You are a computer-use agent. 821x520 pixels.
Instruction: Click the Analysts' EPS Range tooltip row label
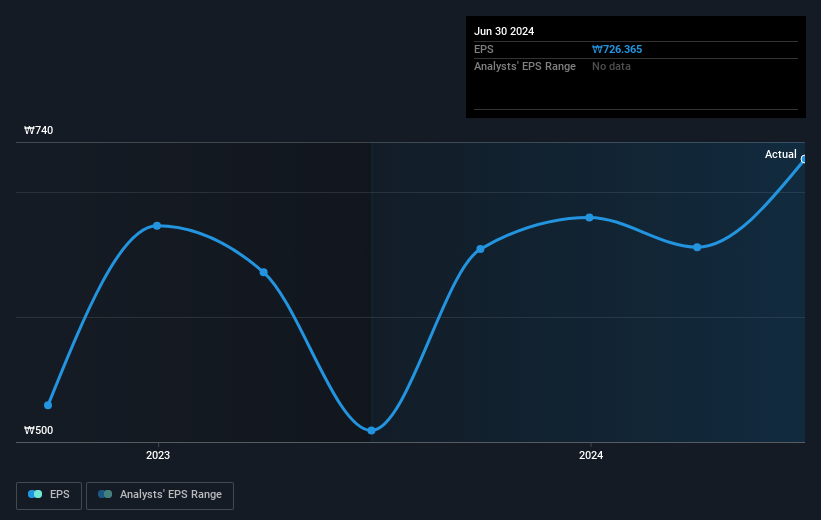coord(525,67)
